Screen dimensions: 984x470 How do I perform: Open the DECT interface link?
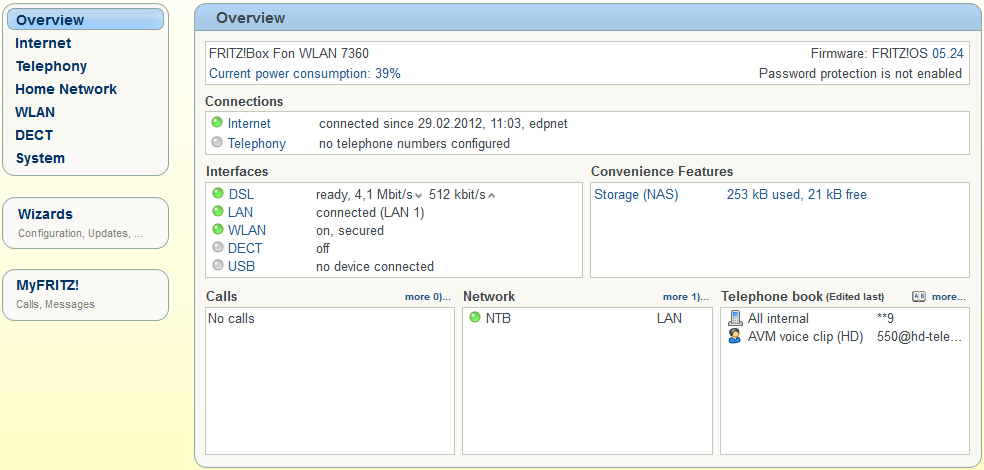[x=245, y=248]
